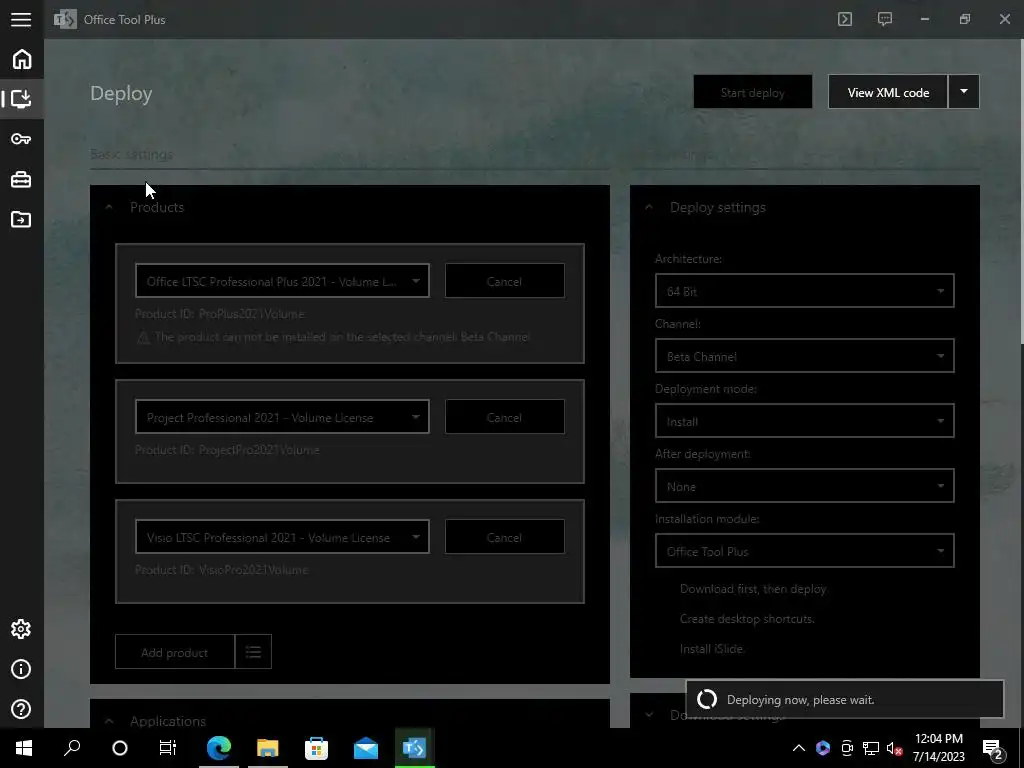Click the Deploying now, please wait notification
The width and height of the screenshot is (1024, 768).
click(x=844, y=699)
